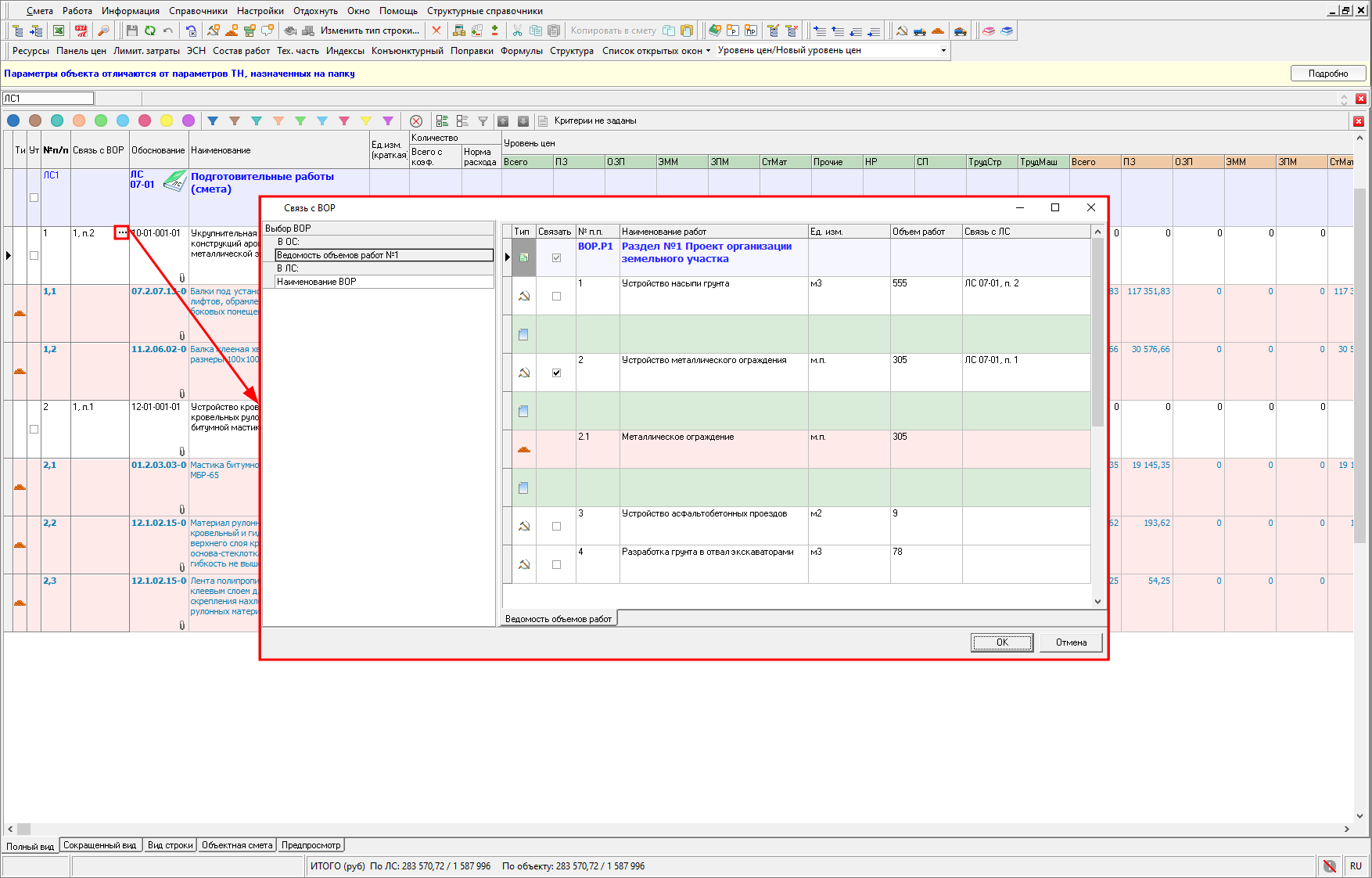Screen dimensions: 1372x878
Task: Click the green refresh arrows icon
Action: (149, 31)
